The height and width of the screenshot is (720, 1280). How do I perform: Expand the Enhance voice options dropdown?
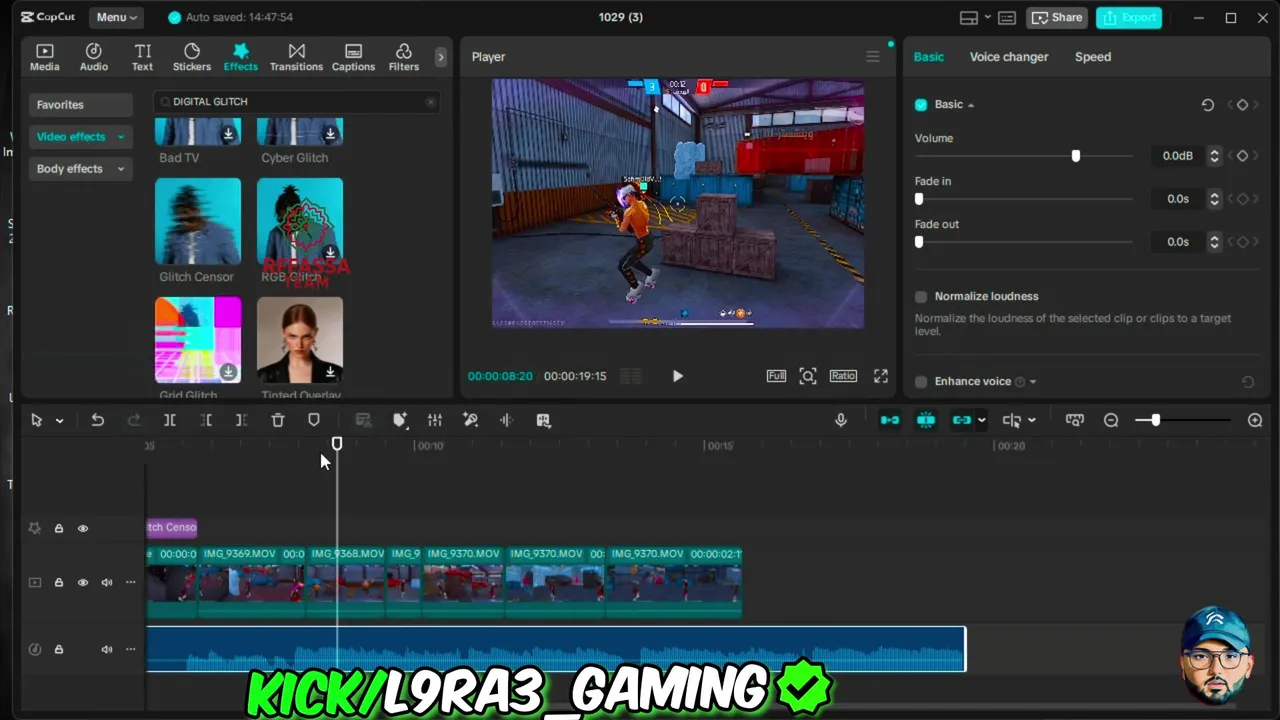1033,382
